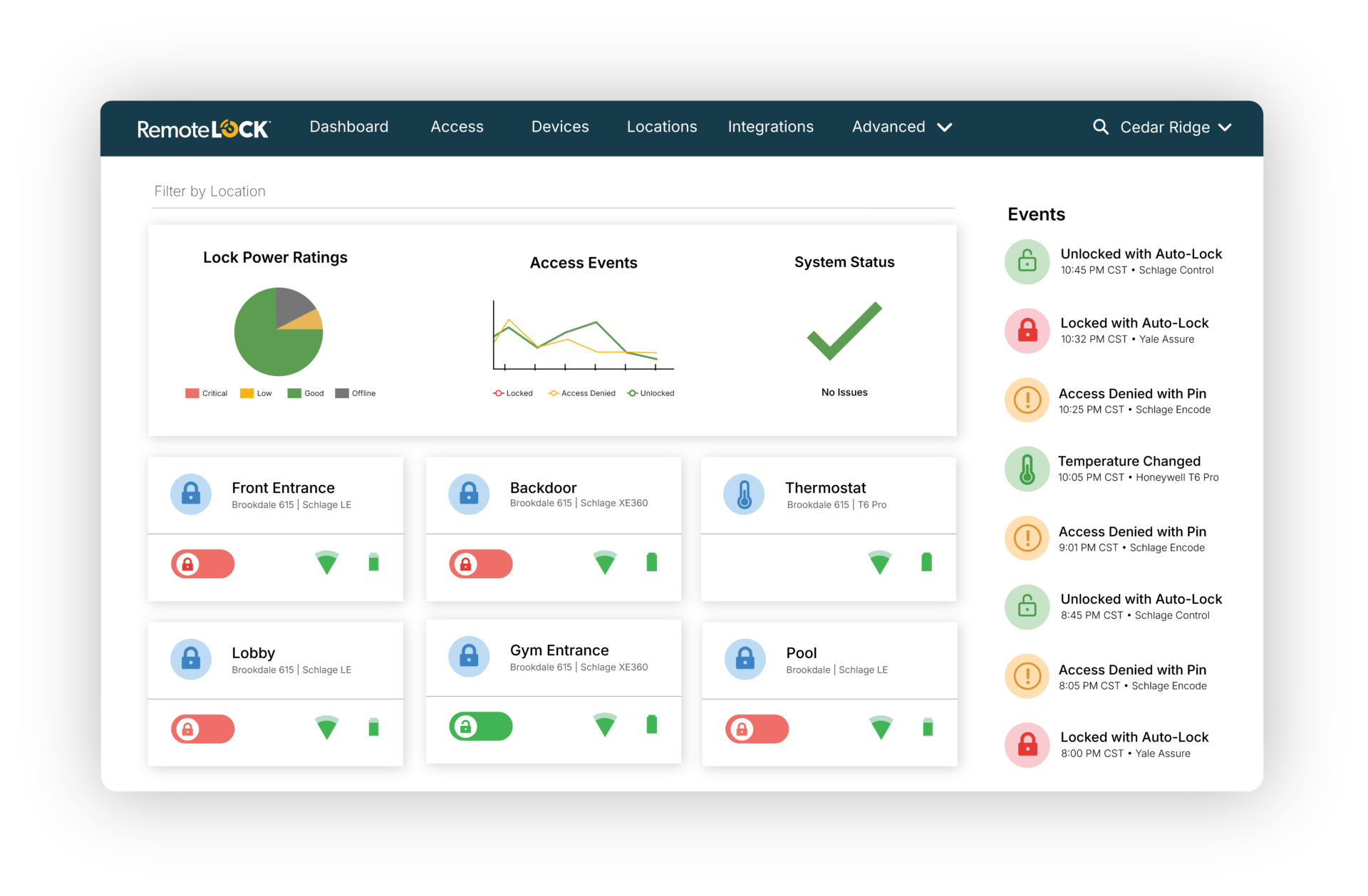This screenshot has width=1368, height=896.
Task: Click the search magnifier icon
Action: [x=1100, y=127]
